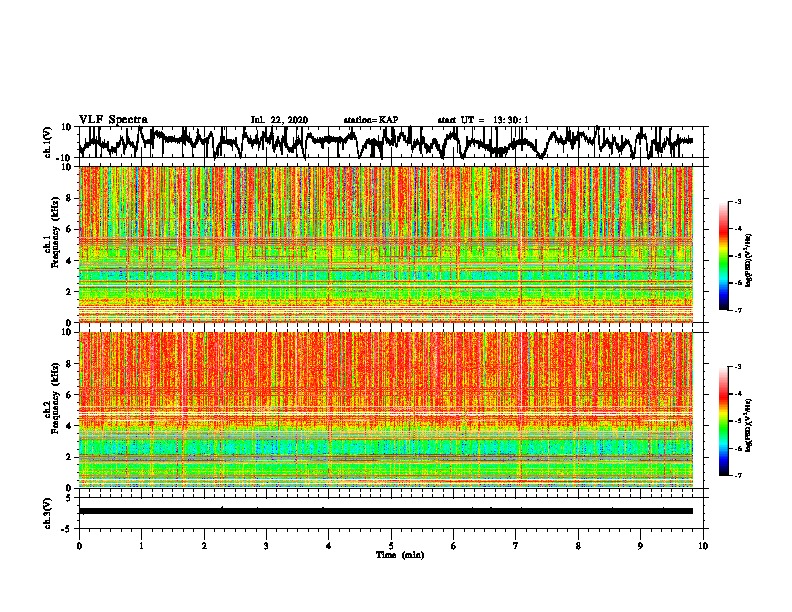
Task: Click the time axis tick label "6"
Action: 453,546
